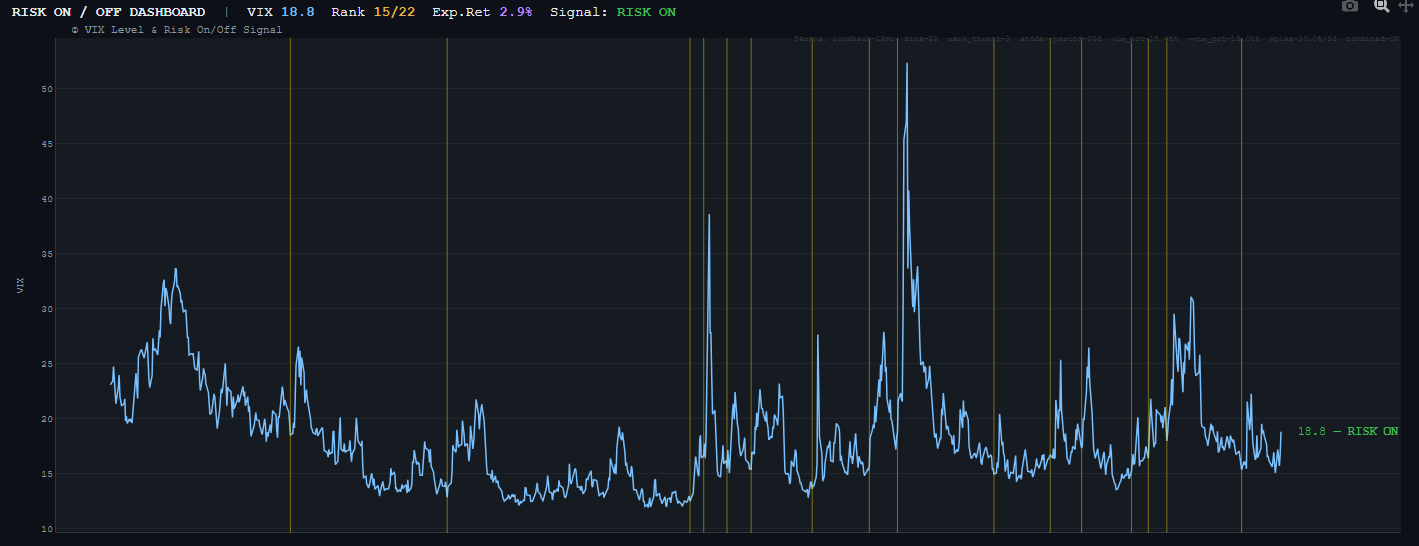Viewport: 1419px width, 546px height.
Task: Click the Exp.Ret value 2.9%
Action: point(516,12)
